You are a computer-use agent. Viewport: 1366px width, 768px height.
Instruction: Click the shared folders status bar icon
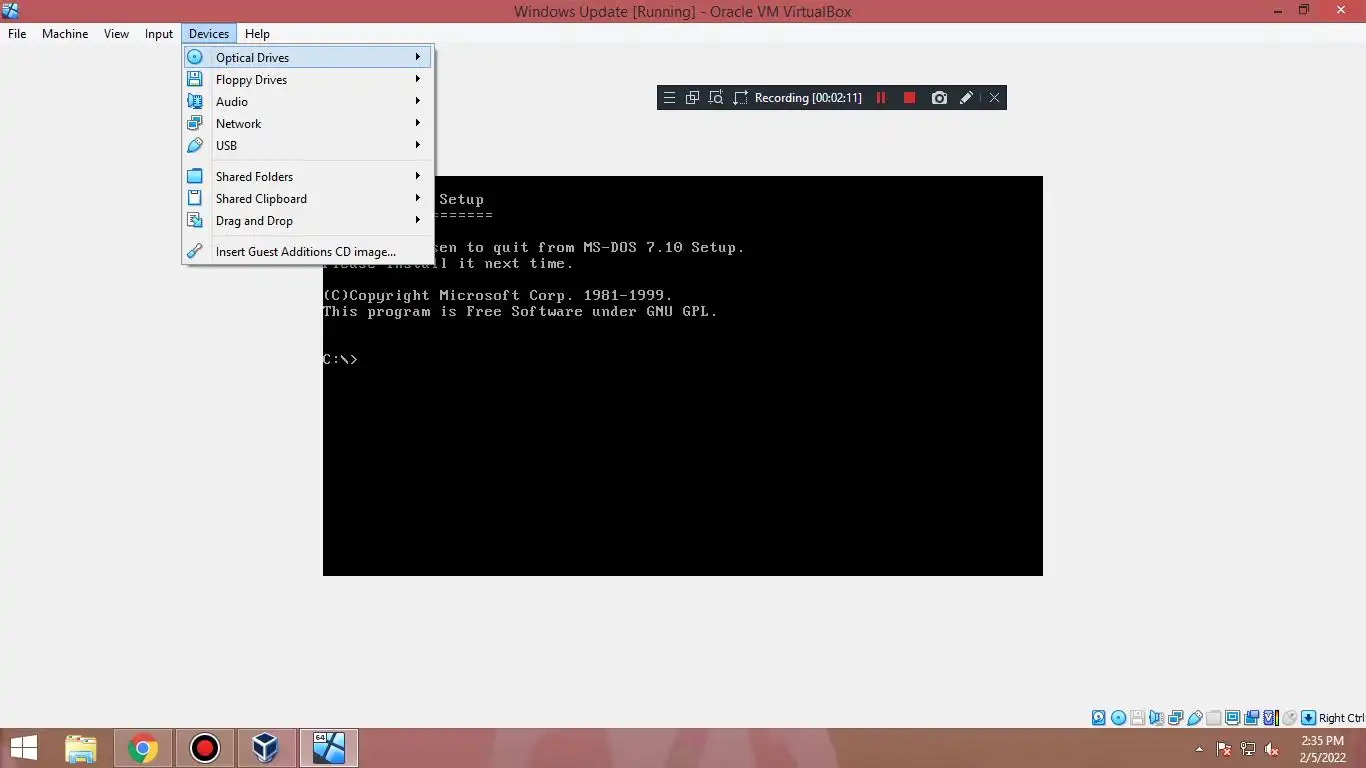pos(1213,718)
